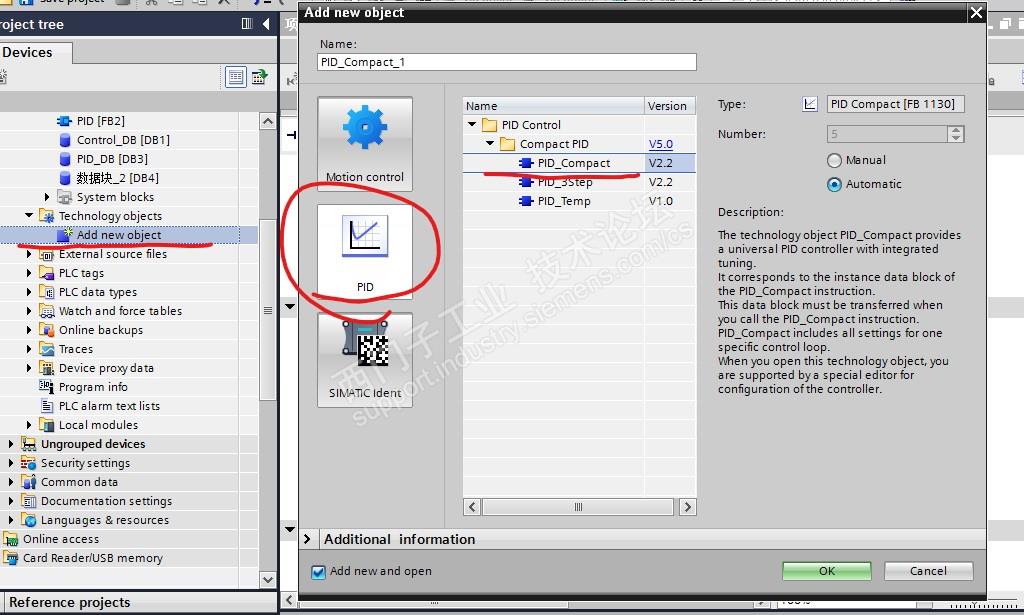Screen dimensions: 1024x615
Task: Select the PID_3Step row
Action: [x=579, y=182]
